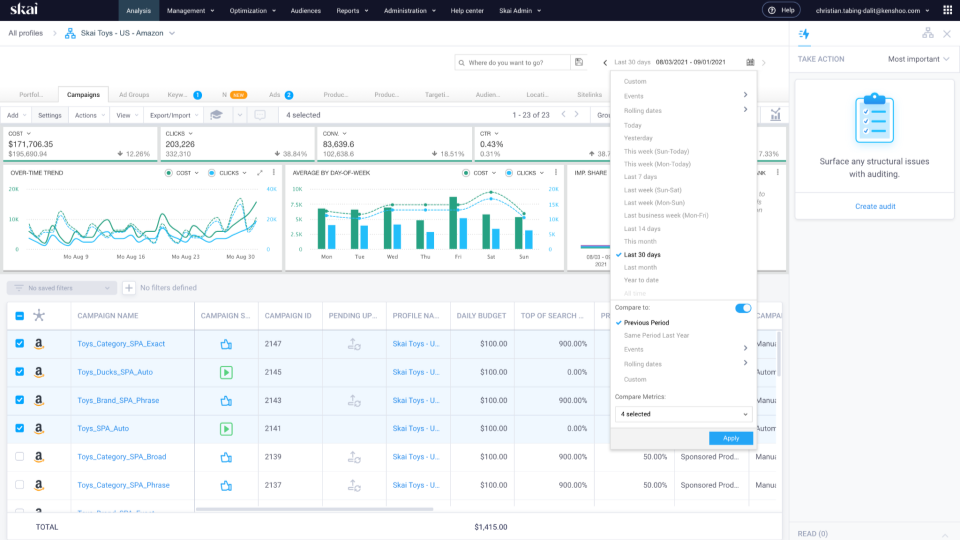Switch to the Ad Groups tab

pyautogui.click(x=134, y=95)
